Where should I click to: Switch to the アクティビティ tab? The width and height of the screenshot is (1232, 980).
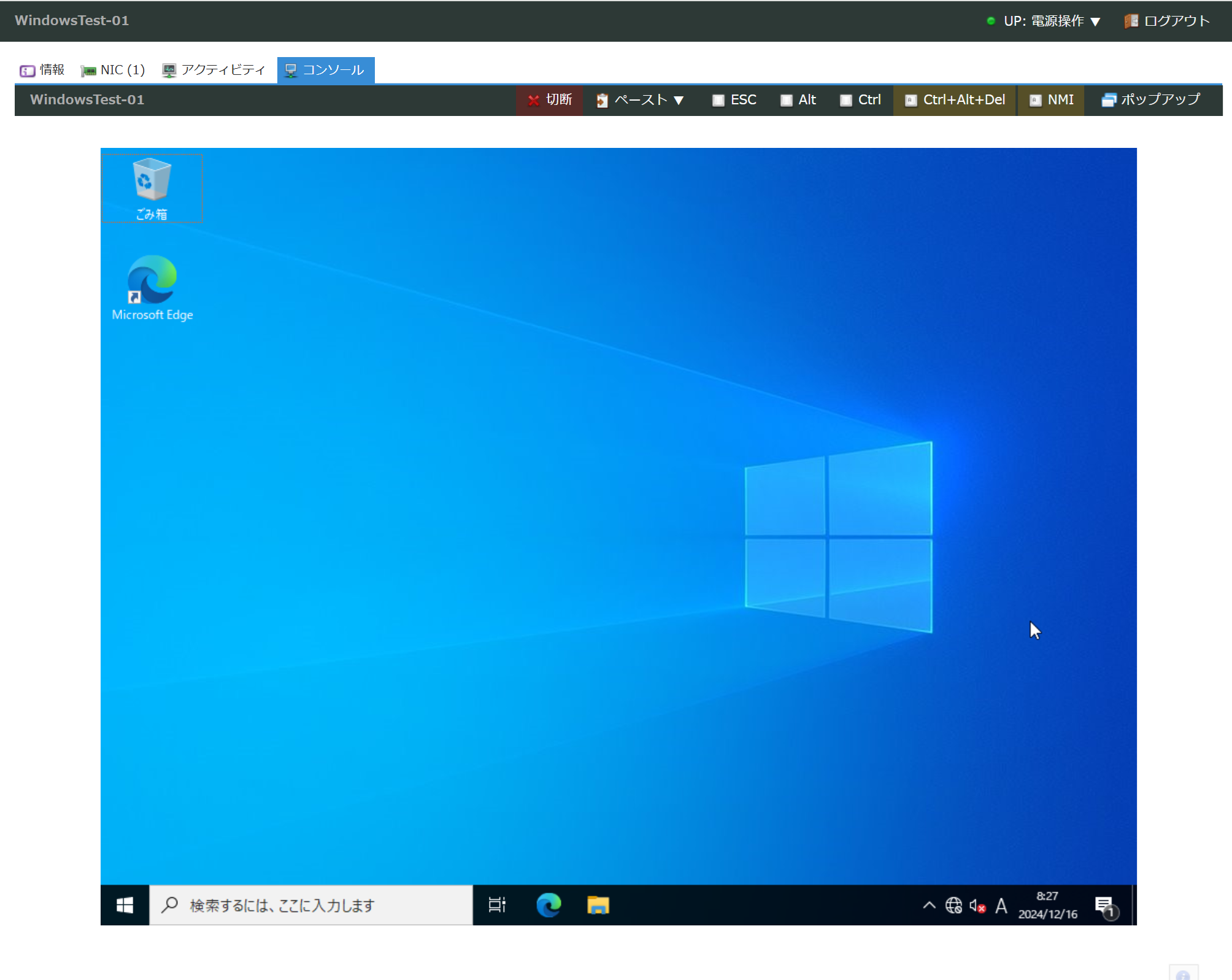point(214,70)
